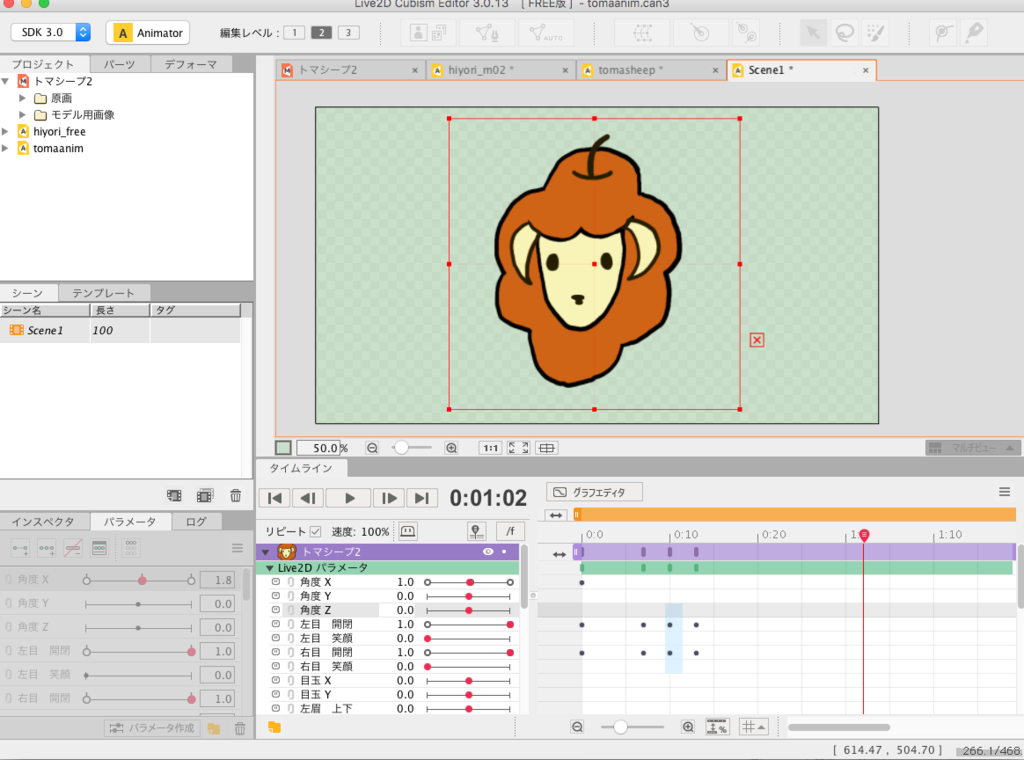
Task: Toggle visibility eye of トマシープ2 track
Action: pos(488,552)
